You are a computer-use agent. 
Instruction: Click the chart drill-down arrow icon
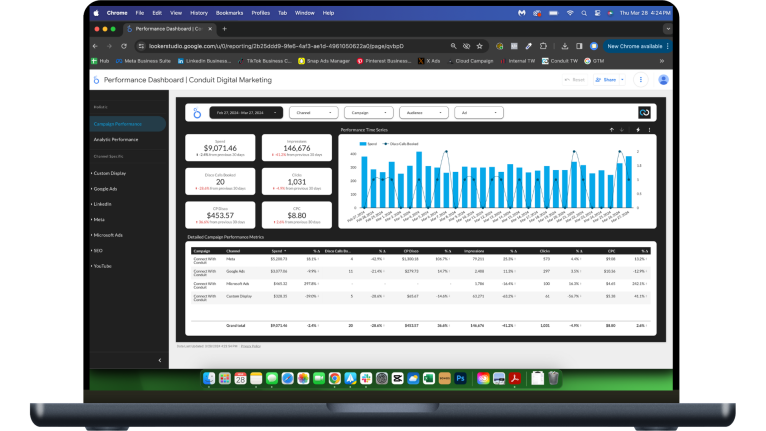point(622,130)
